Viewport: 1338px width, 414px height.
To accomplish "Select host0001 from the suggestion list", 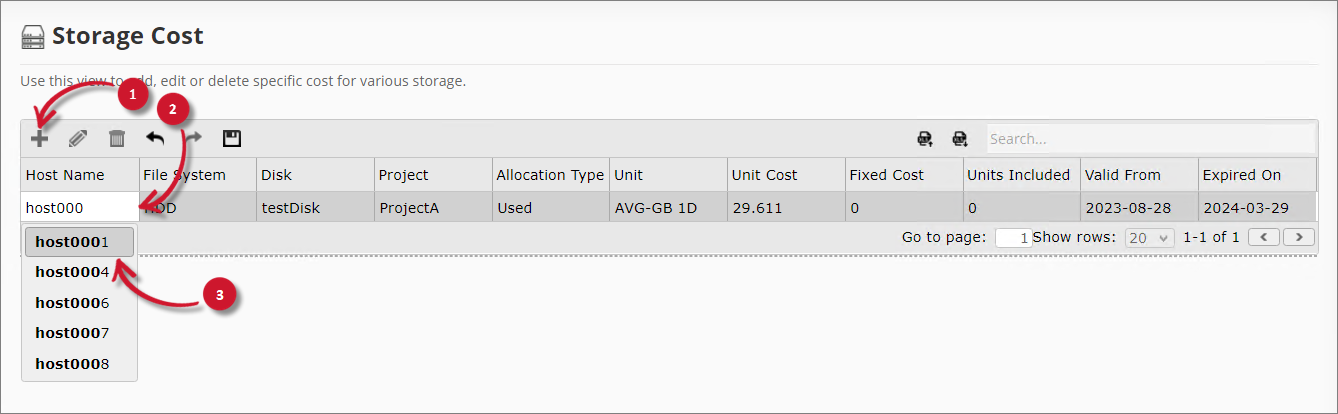I will [x=79, y=241].
